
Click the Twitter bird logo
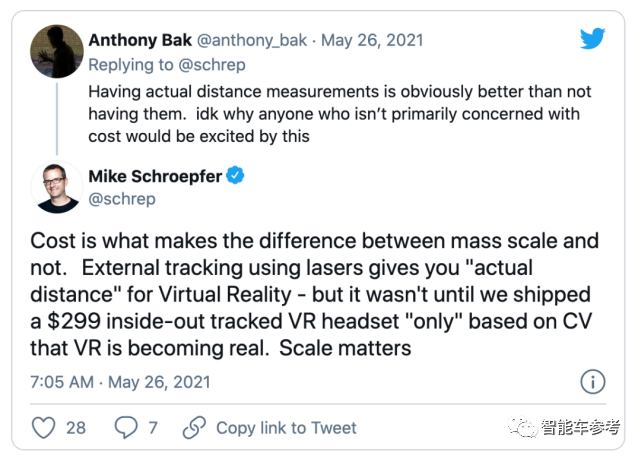coord(592,39)
